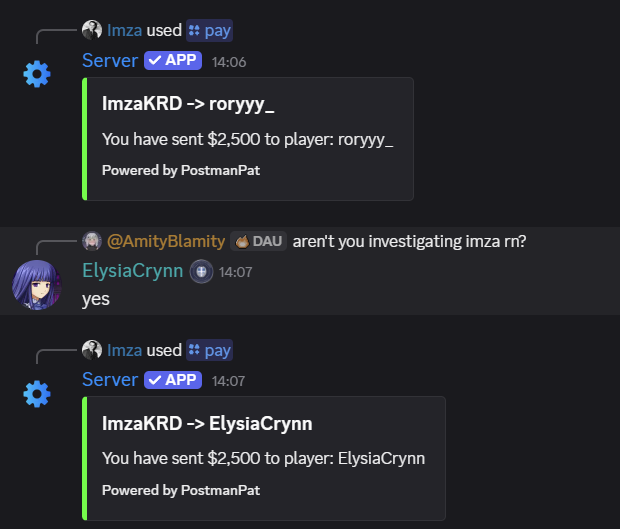Click Imza's small avatar in second reply

tap(92, 350)
